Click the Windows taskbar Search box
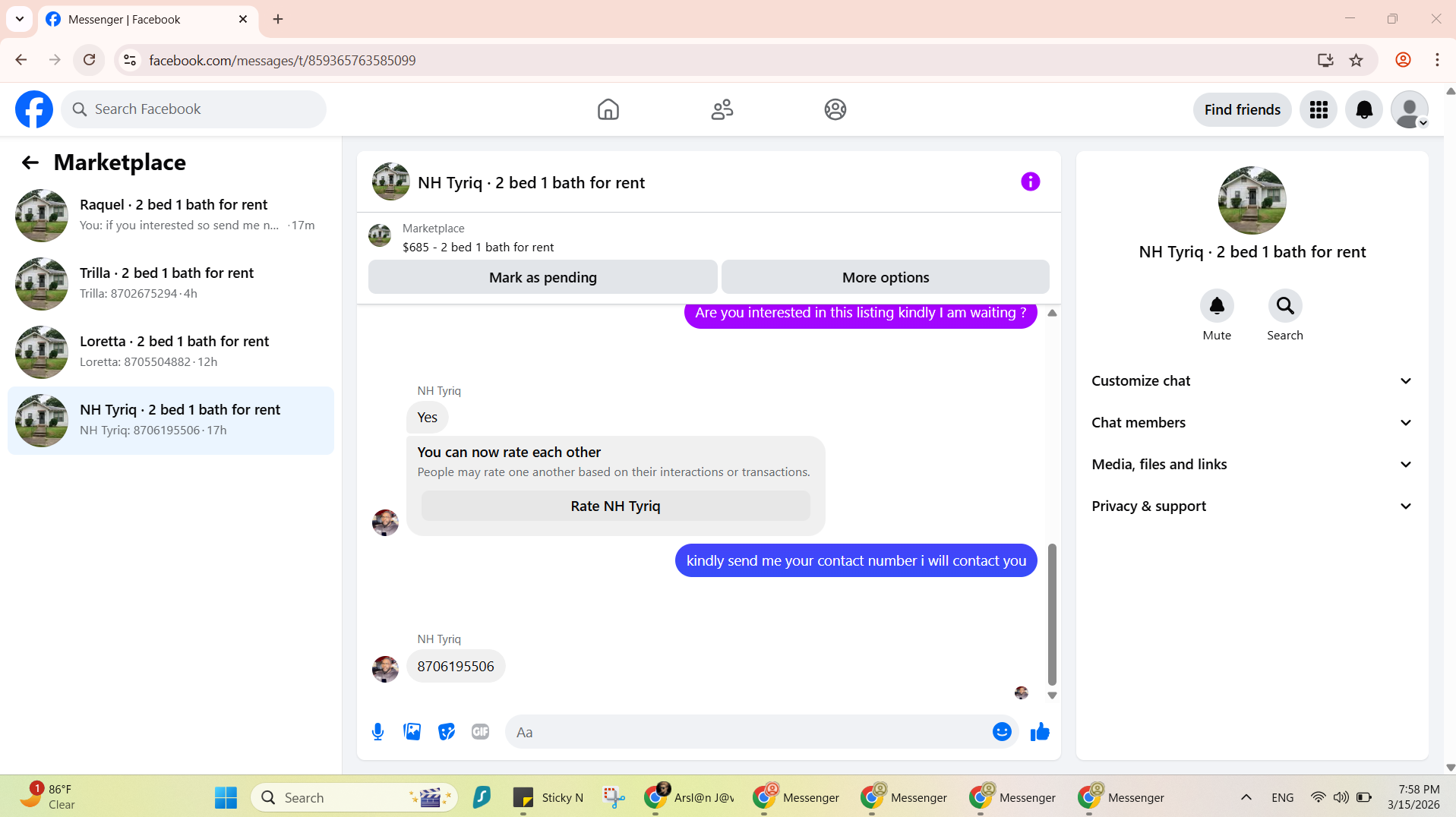Screen dimensions: 1456x817 tap(354, 797)
